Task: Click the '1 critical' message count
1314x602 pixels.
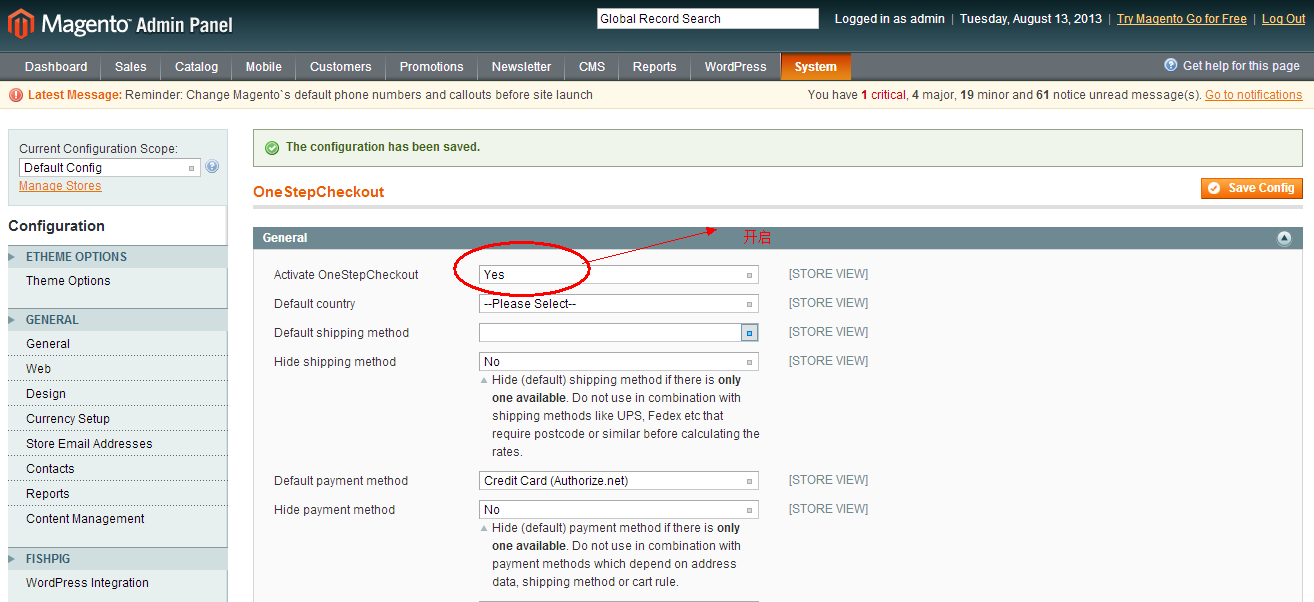Action: (x=883, y=95)
